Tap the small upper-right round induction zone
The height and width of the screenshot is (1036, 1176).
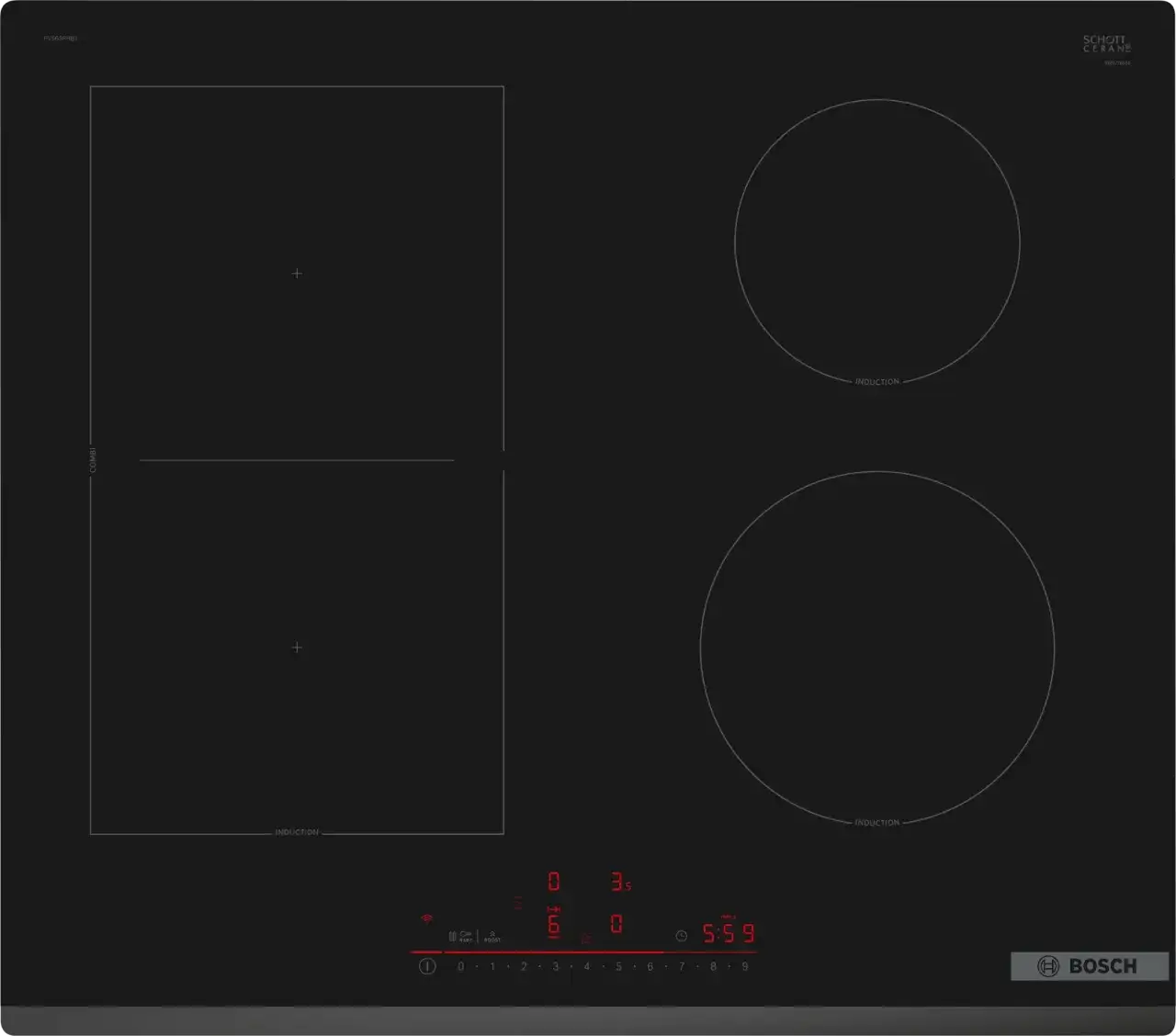coord(877,242)
